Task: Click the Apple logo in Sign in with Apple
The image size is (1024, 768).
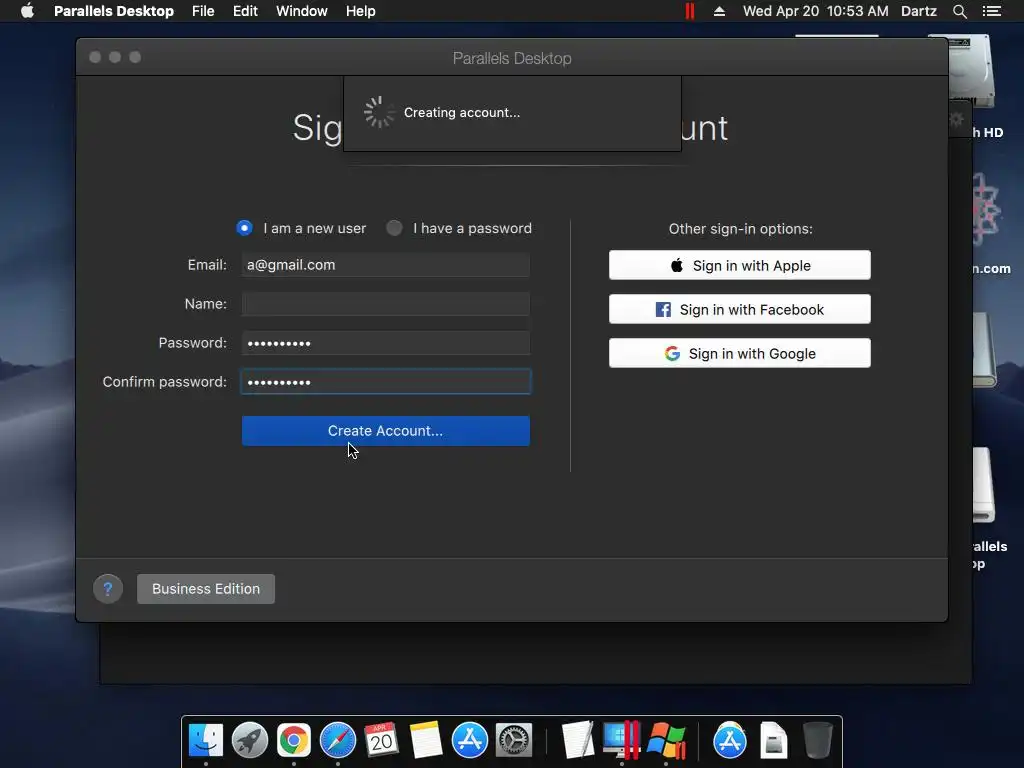Action: click(x=677, y=265)
